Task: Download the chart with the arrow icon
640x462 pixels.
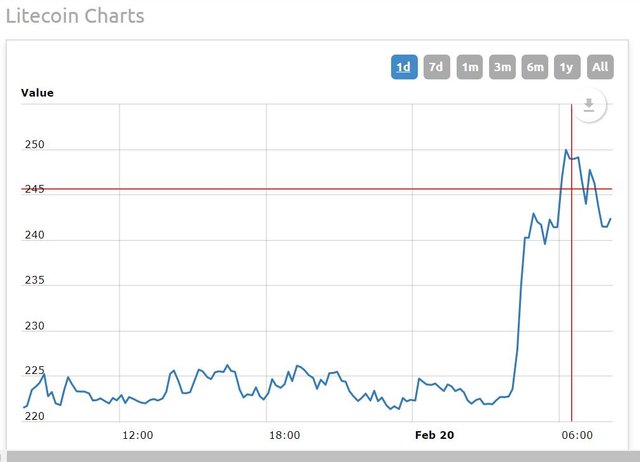Action: coord(589,105)
